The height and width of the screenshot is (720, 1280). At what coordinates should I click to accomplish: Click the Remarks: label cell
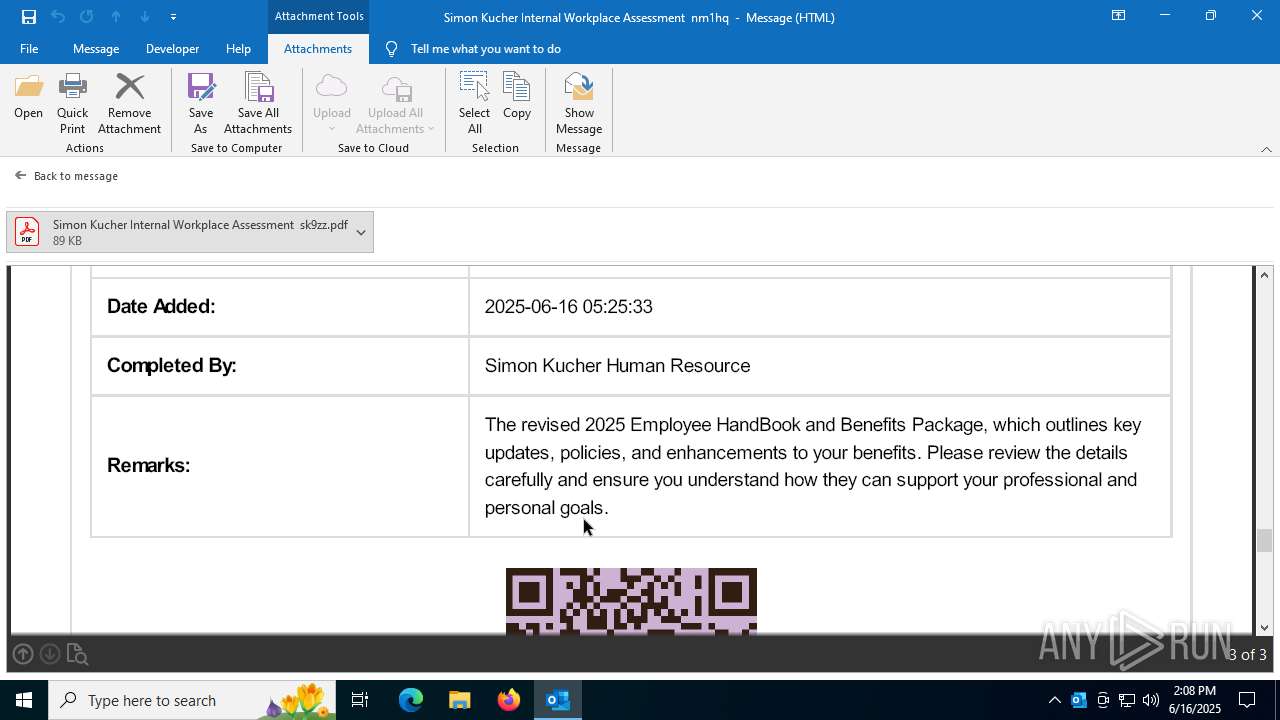[280, 466]
